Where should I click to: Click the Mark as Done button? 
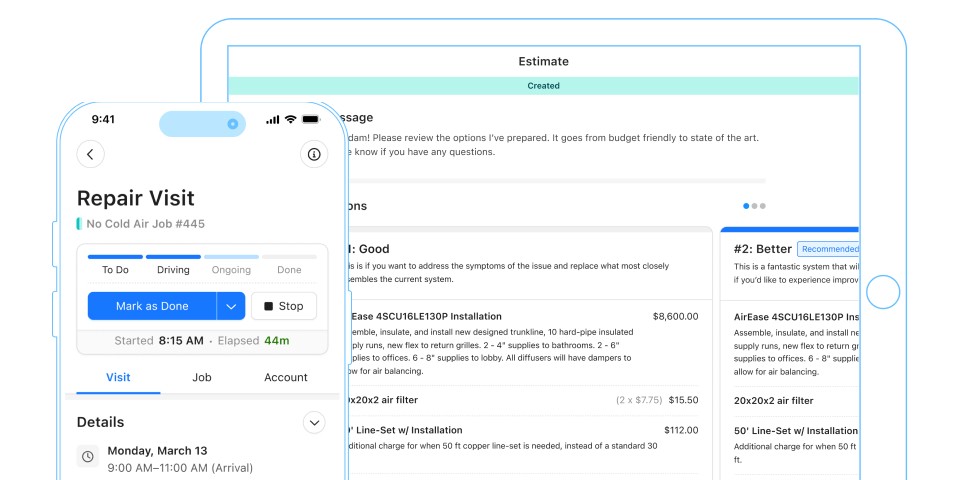152,306
